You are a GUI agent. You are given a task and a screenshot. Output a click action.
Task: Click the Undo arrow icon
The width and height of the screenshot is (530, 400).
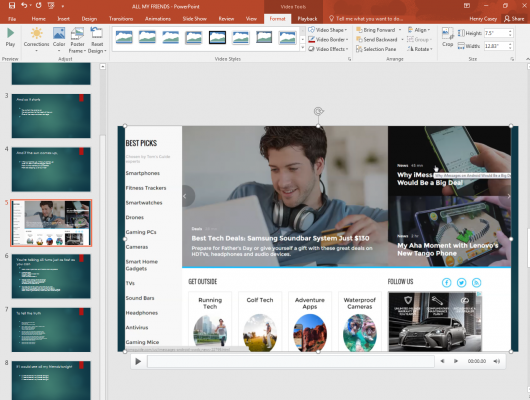click(24, 5)
